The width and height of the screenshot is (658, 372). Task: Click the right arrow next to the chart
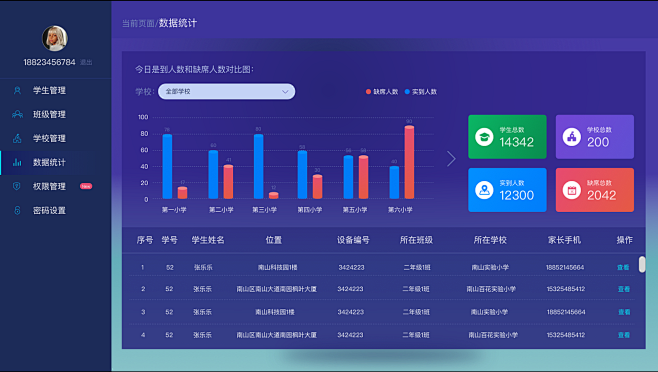point(451,159)
